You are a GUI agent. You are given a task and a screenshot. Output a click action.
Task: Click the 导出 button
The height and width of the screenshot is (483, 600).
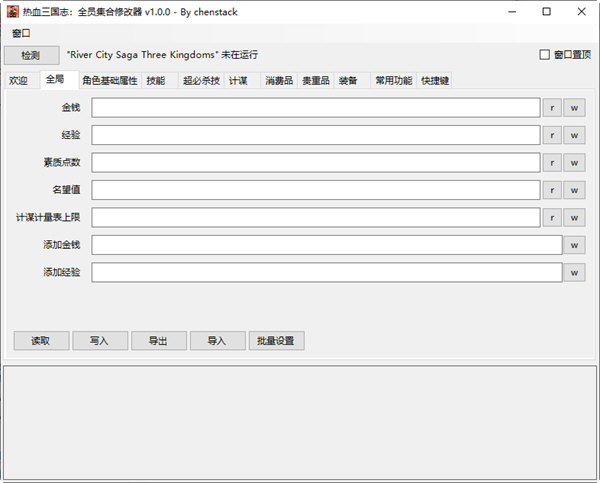click(158, 341)
